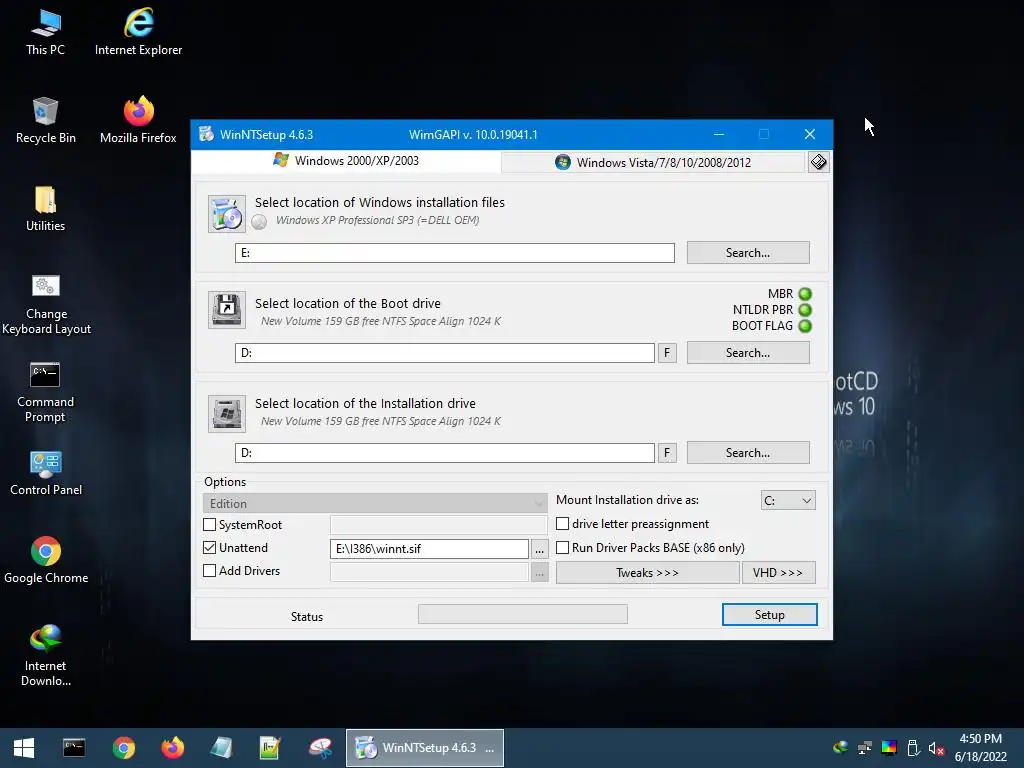Click the disk/diamond icon beside Vista tab
1024x768 pixels.
818,162
